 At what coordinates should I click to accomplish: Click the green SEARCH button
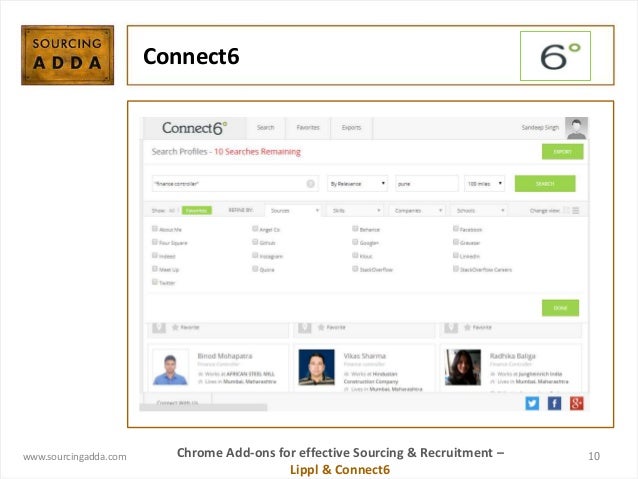point(545,184)
